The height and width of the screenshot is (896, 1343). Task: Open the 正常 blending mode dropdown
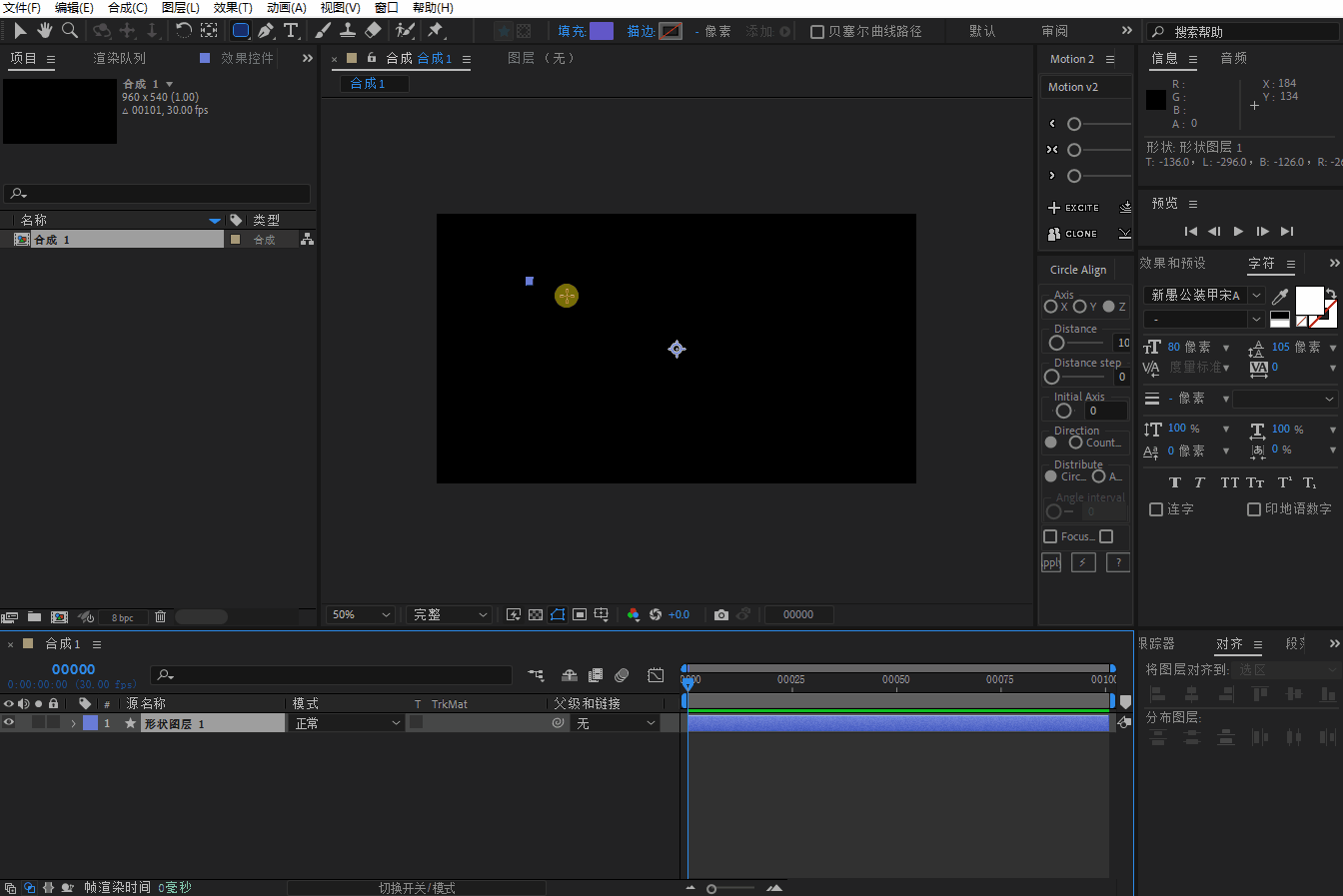[347, 723]
